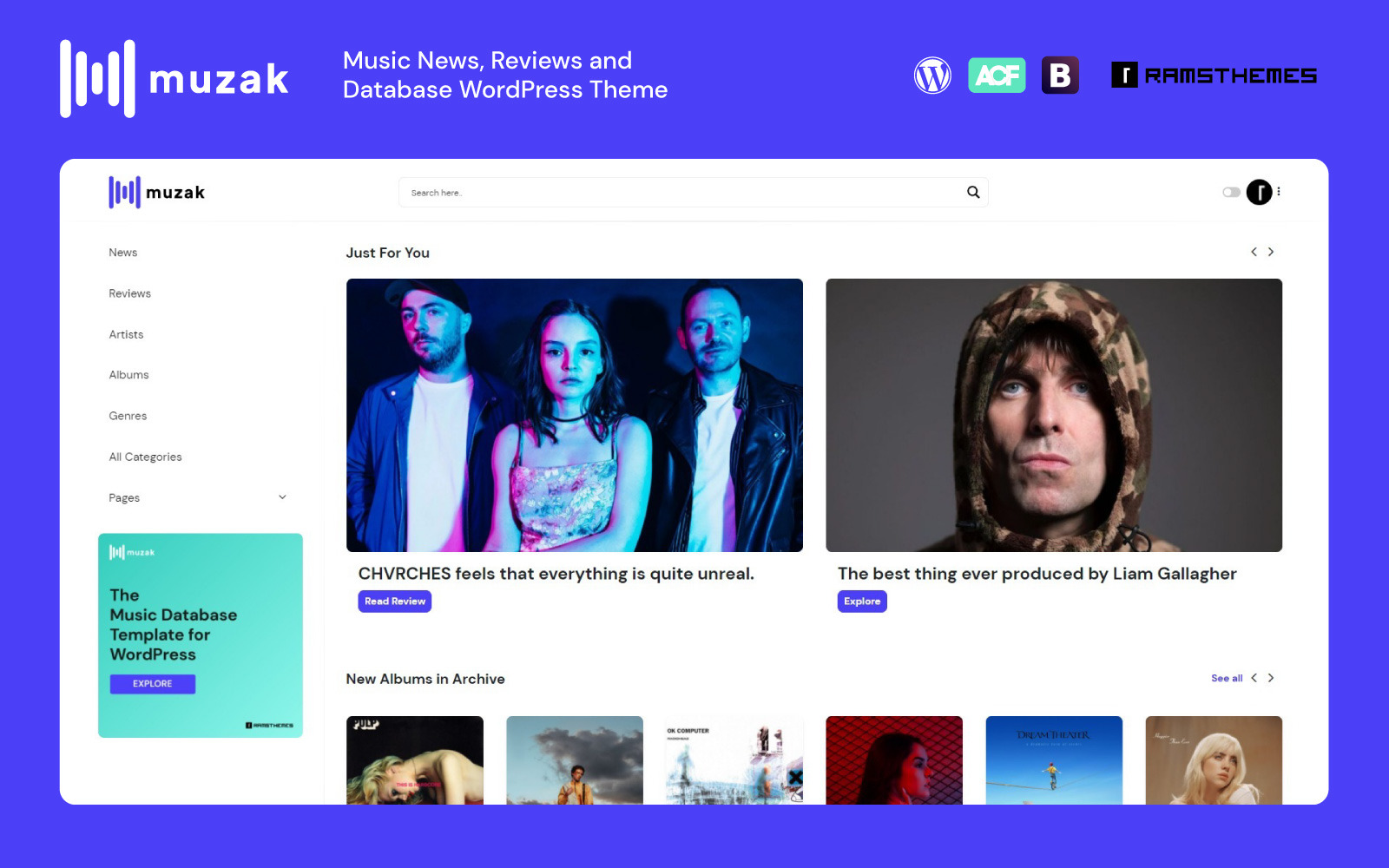Click the Bootstrap icon
The width and height of the screenshot is (1389, 868).
point(1060,76)
